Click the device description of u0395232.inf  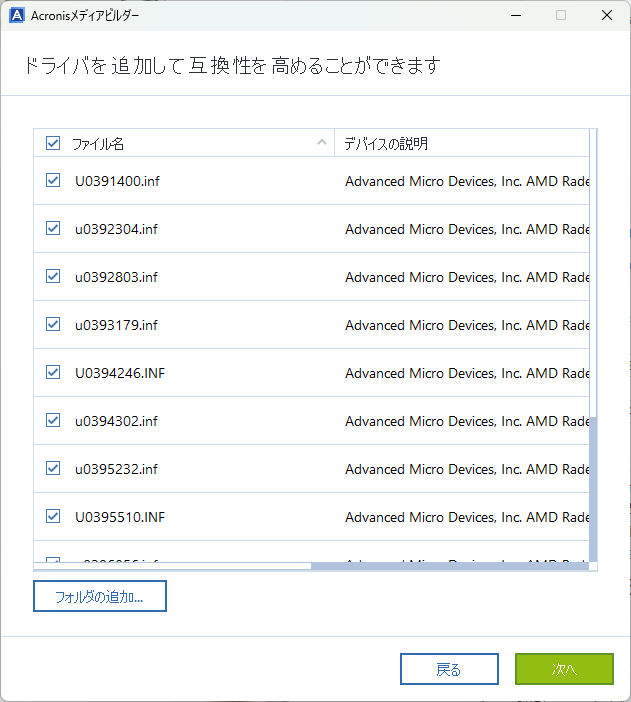467,469
